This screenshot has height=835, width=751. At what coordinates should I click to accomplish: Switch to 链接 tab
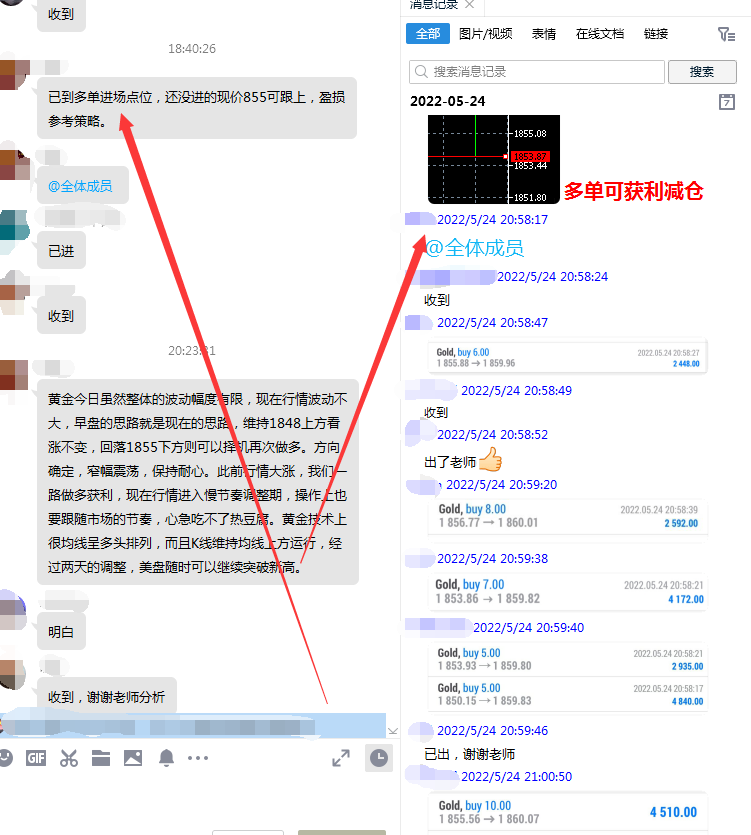coord(656,34)
